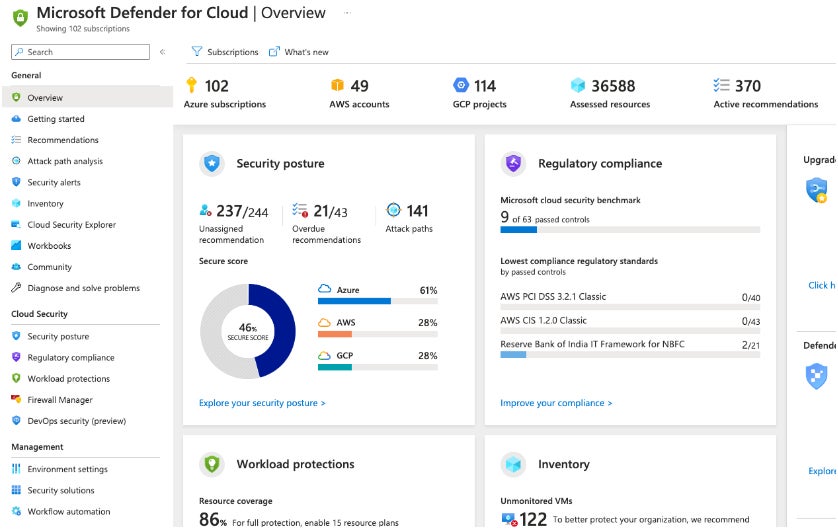Image resolution: width=838 pixels, height=529 pixels.
Task: Click the Assessed resources cube icon
Action: [578, 85]
